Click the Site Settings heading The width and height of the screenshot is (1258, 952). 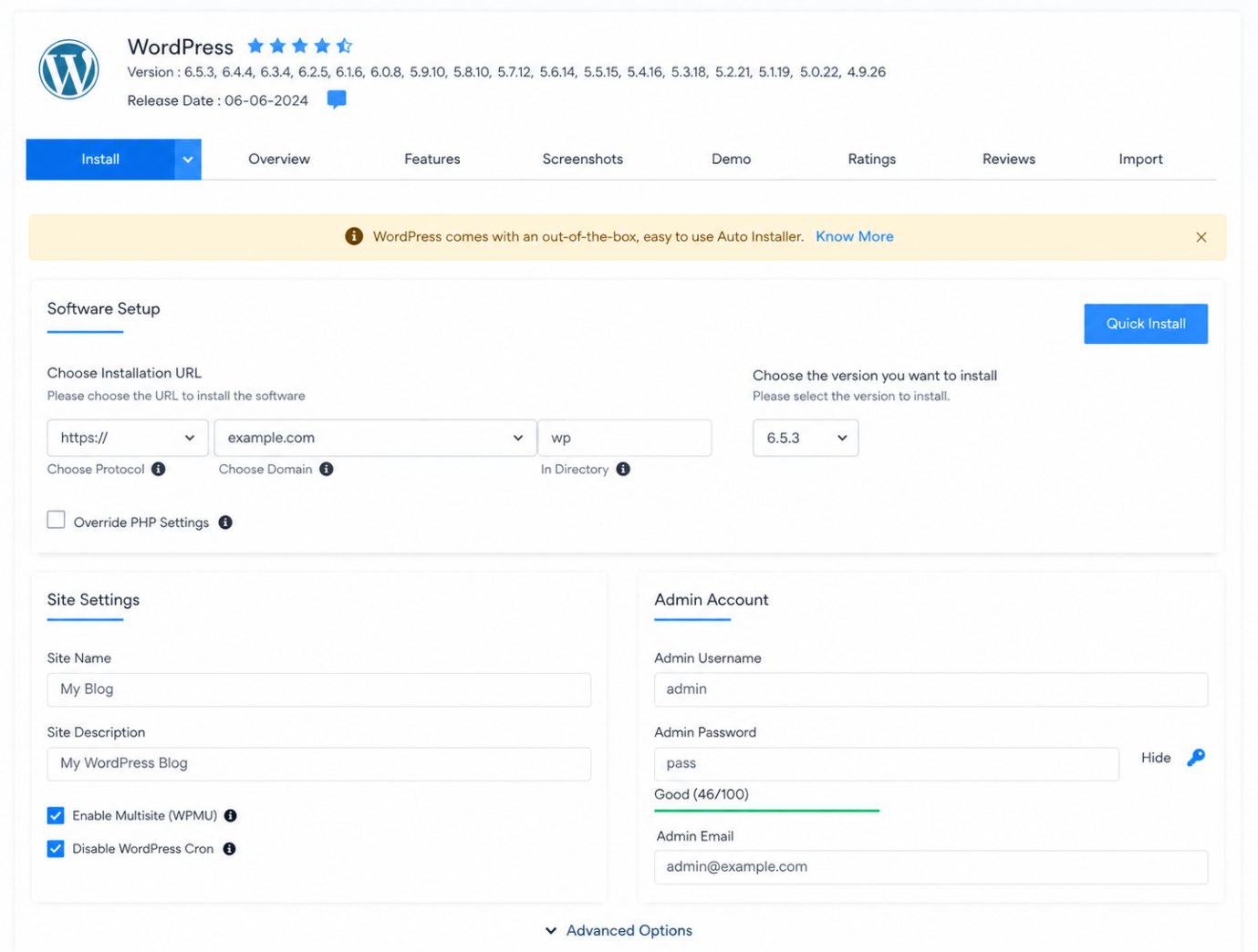[x=94, y=600]
